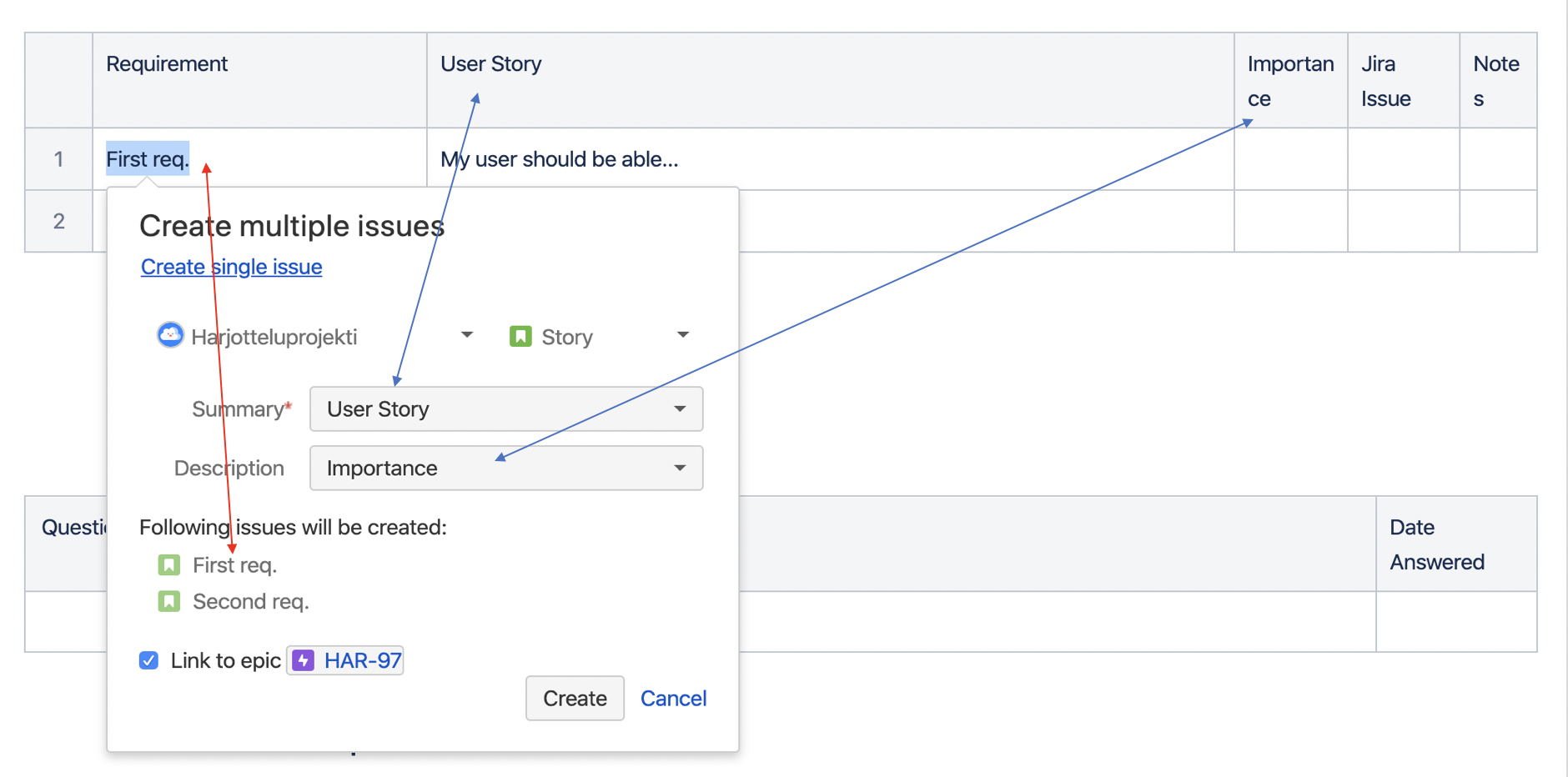Click the Create button

point(575,698)
